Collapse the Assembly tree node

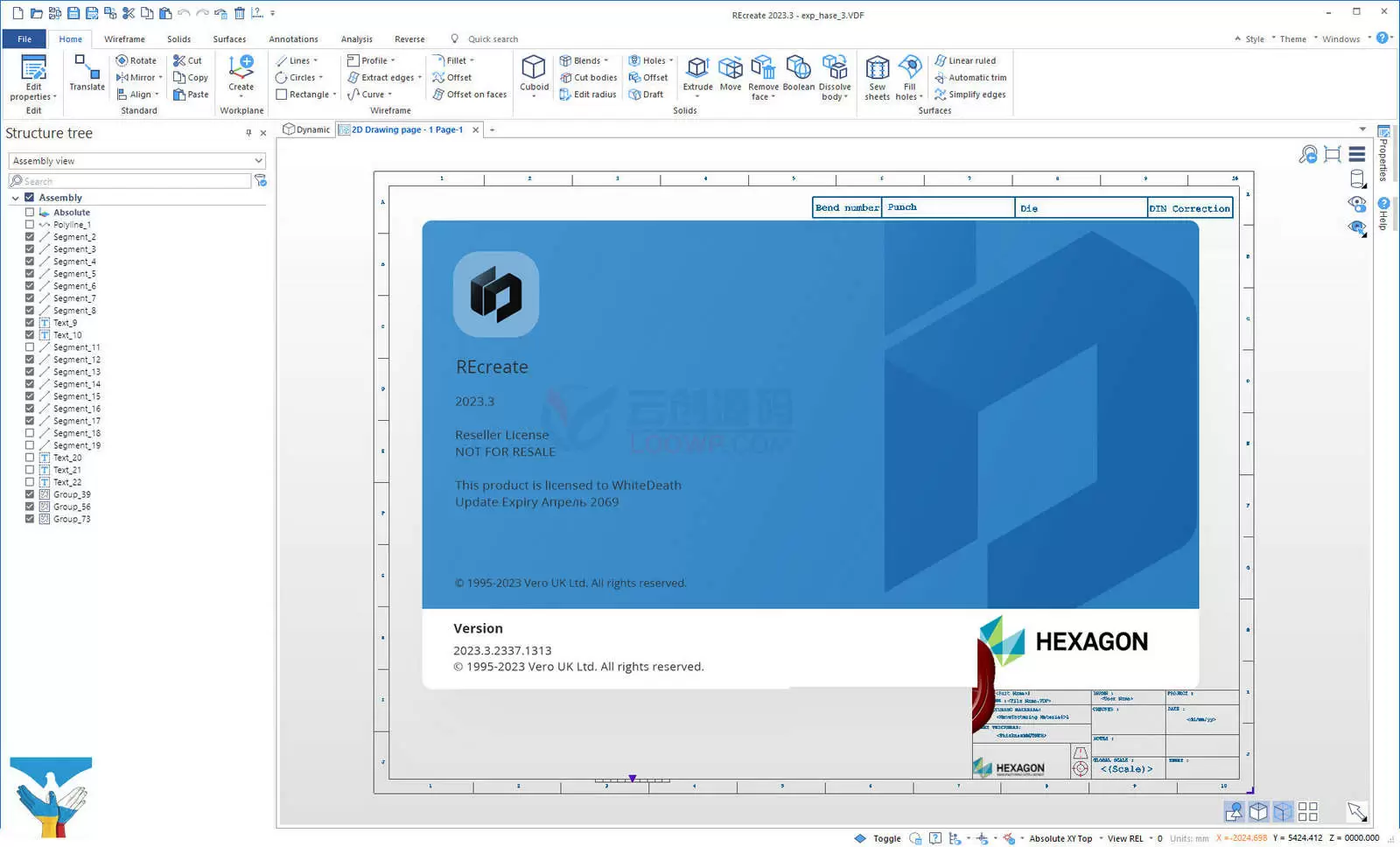[x=16, y=198]
